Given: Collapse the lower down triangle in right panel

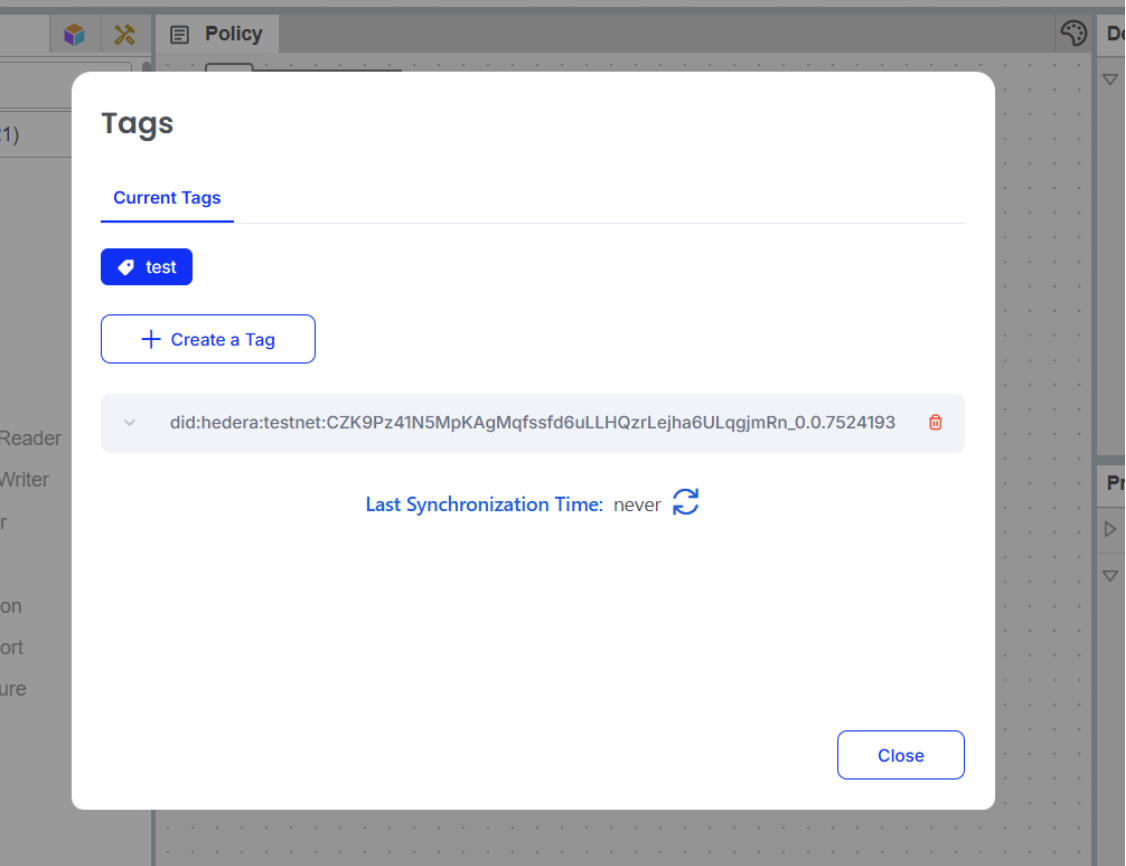Looking at the screenshot, I should tap(1110, 576).
